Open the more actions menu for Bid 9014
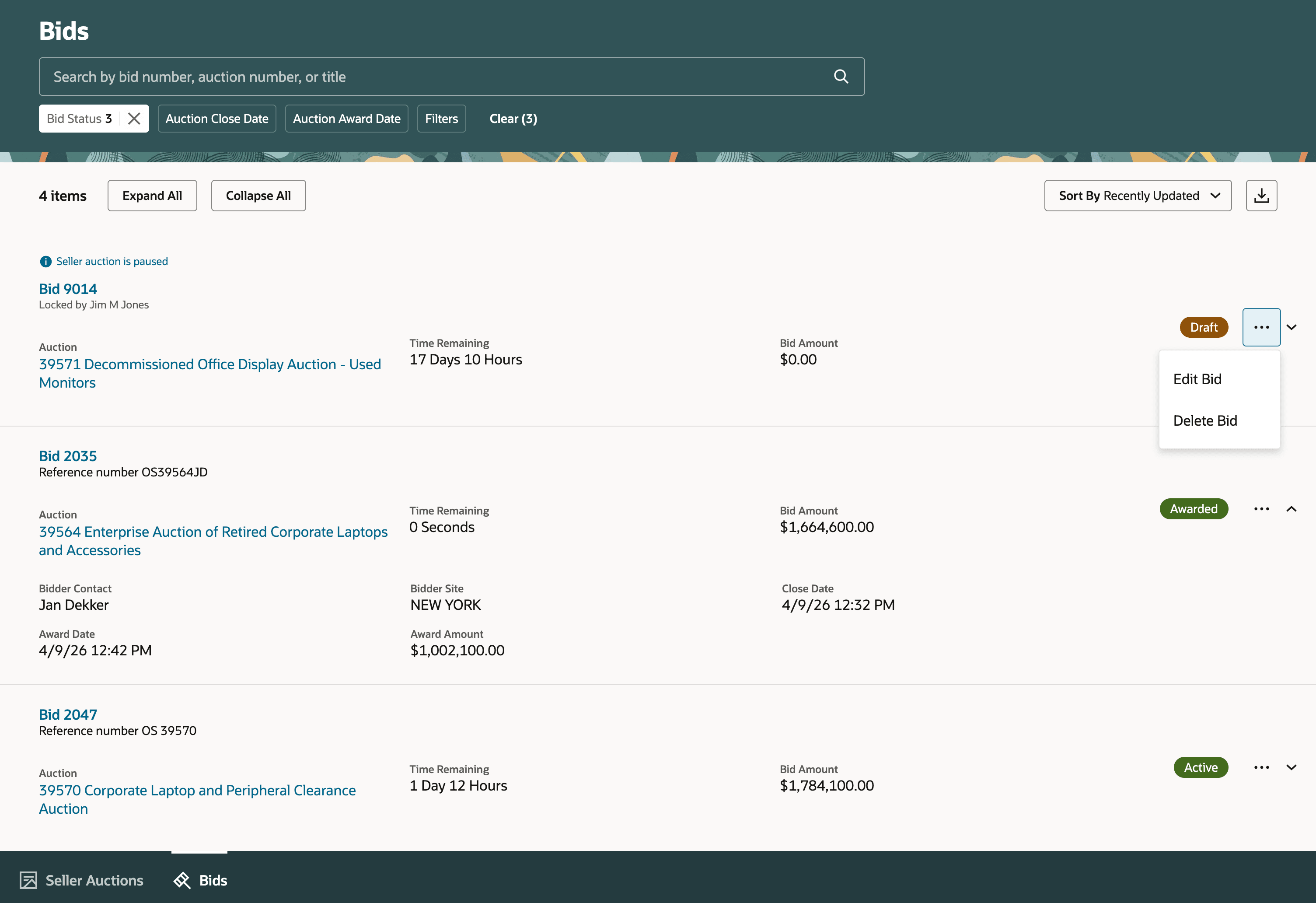This screenshot has height=903, width=1316. (1261, 327)
